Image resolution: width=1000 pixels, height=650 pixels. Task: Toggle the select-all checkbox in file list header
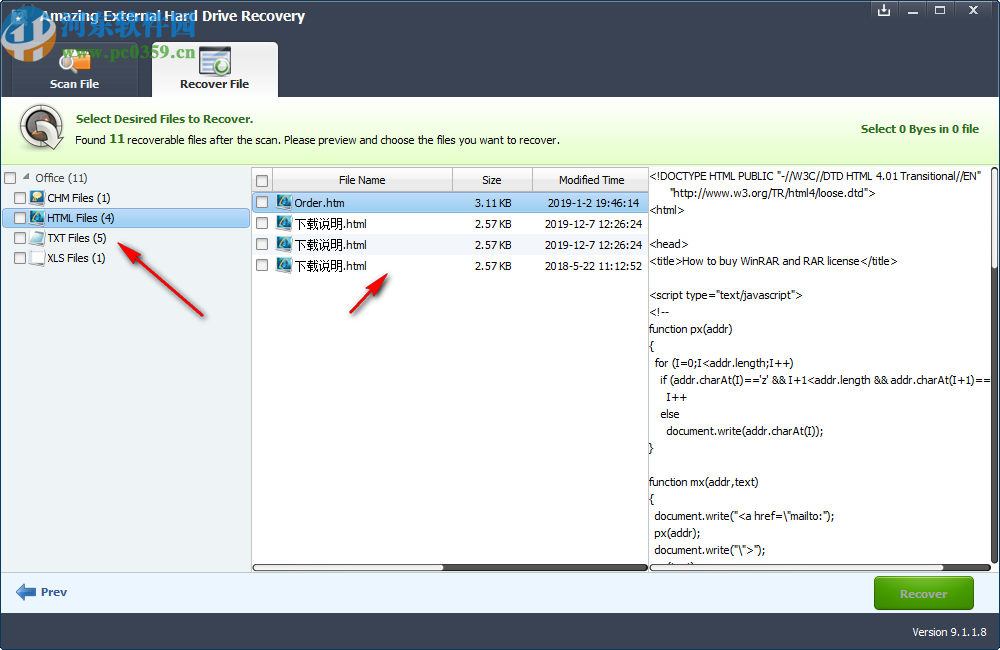coord(262,181)
